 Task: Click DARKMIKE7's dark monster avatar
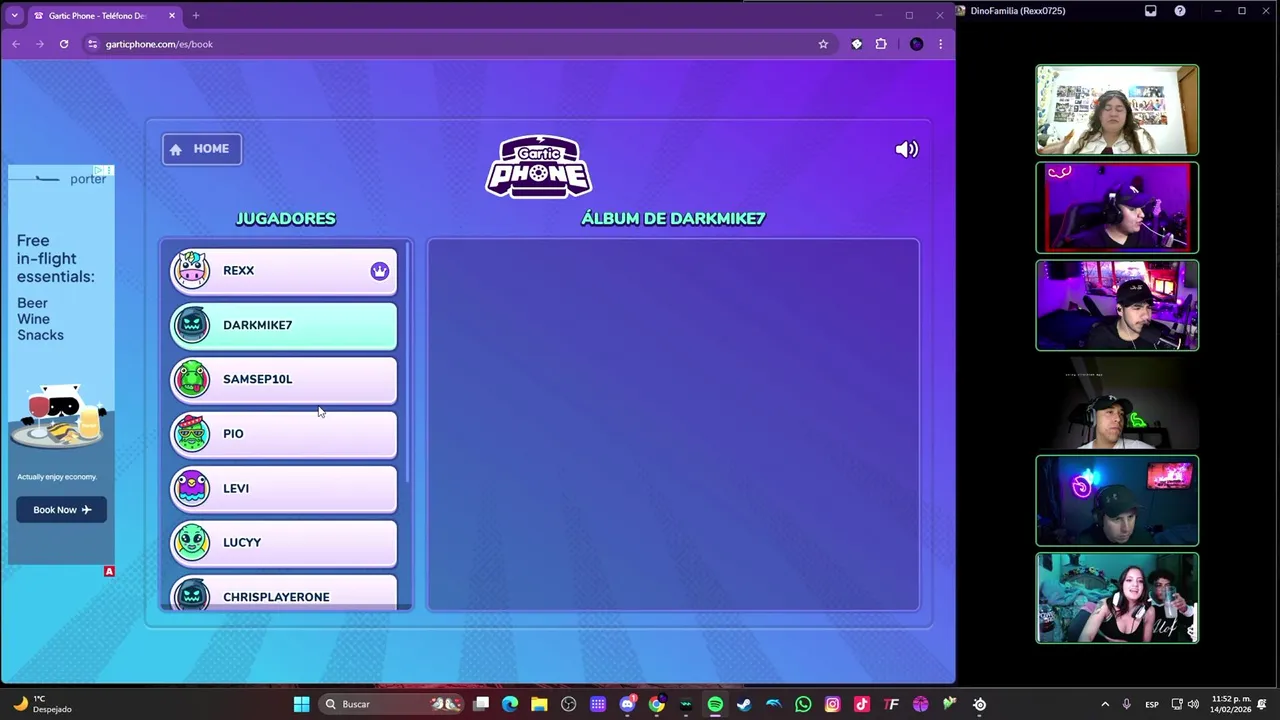(191, 325)
